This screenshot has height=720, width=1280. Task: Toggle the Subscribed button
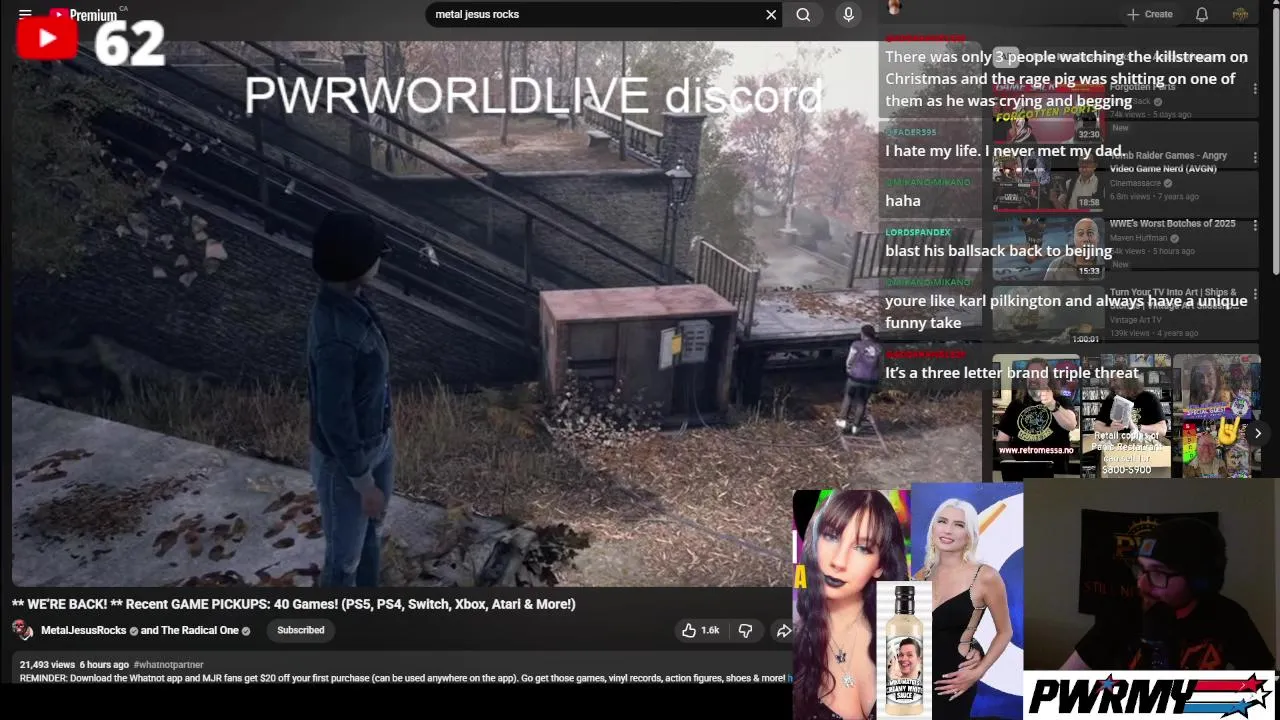coord(300,630)
